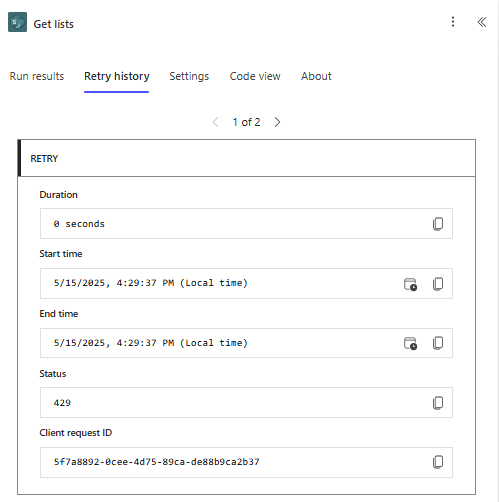499x502 pixels.
Task: Click the Status label
Action: pos(53,374)
